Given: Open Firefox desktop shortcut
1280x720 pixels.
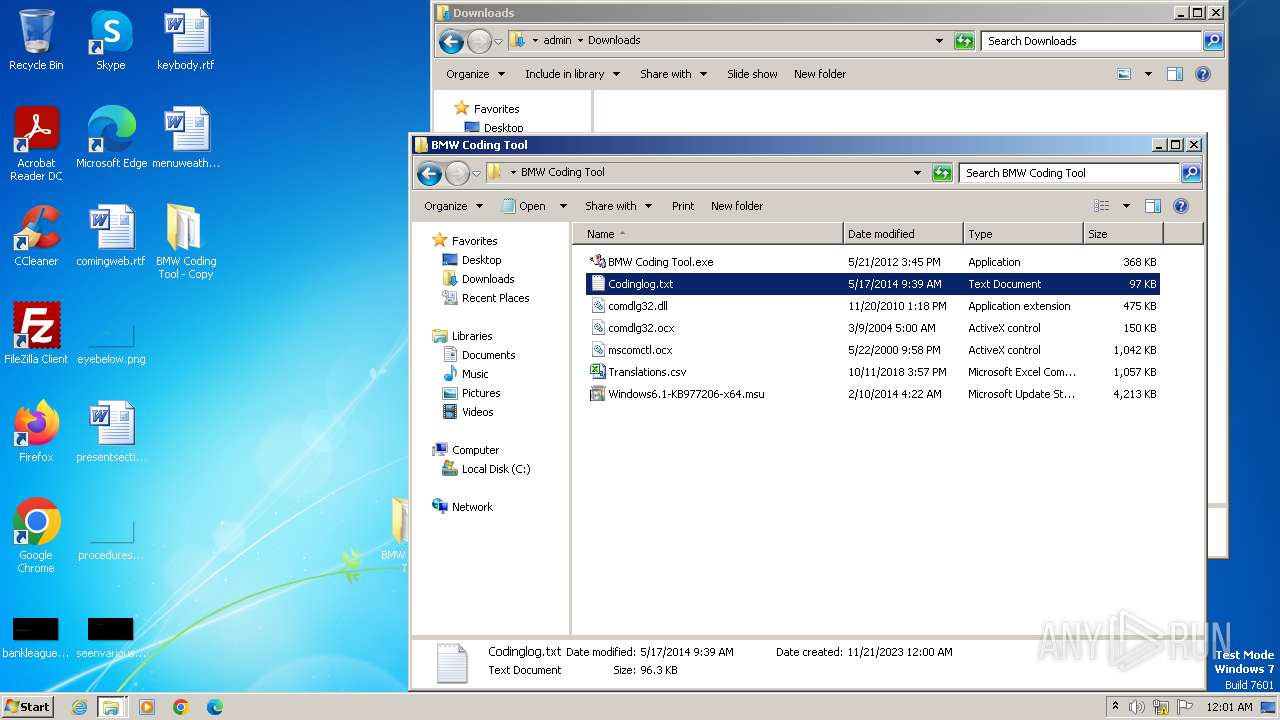Looking at the screenshot, I should [x=36, y=433].
